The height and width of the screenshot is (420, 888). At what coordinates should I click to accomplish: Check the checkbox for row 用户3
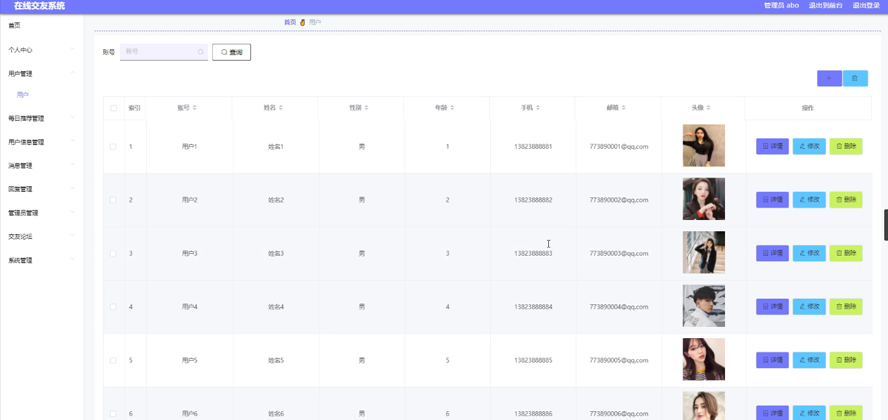[113, 254]
